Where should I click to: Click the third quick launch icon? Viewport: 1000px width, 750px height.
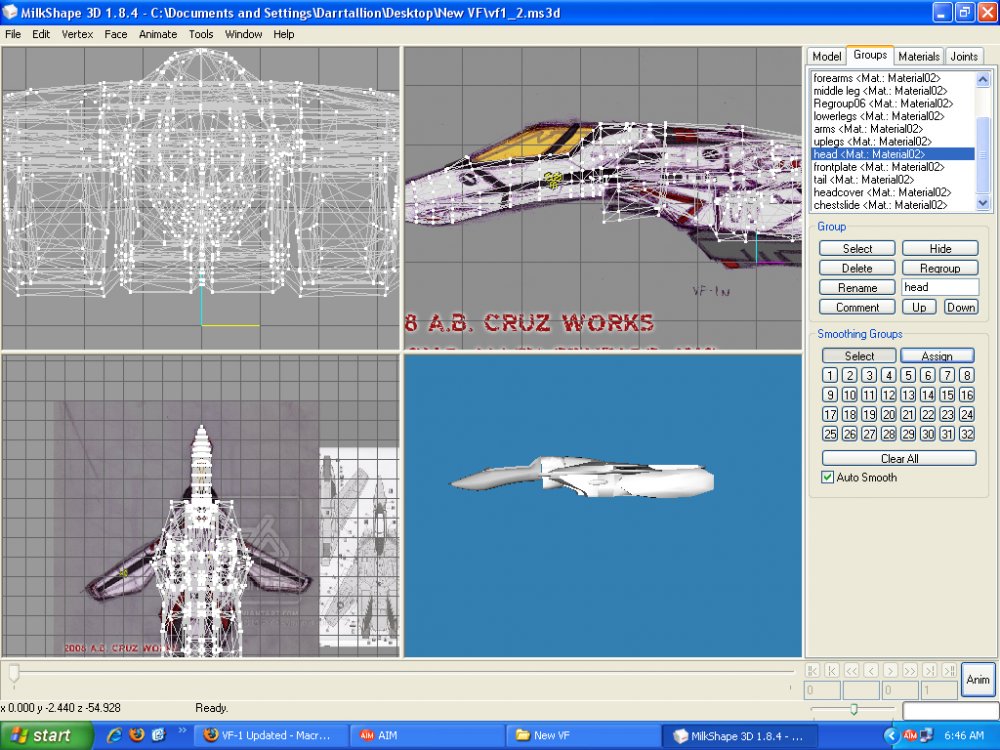click(158, 735)
